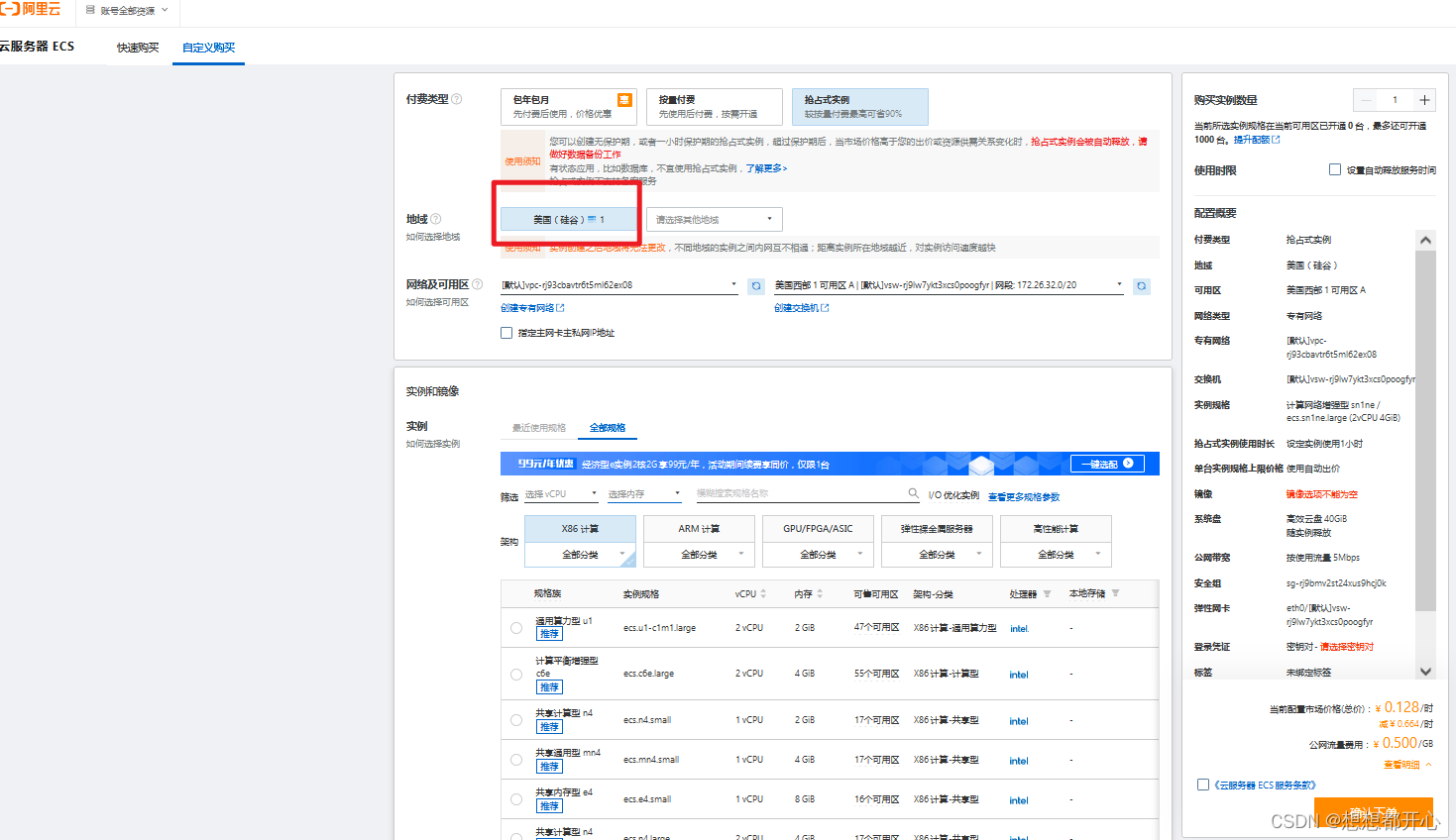Open the 选择 vCPU filter dropdown
1456x840 pixels.
click(x=561, y=493)
